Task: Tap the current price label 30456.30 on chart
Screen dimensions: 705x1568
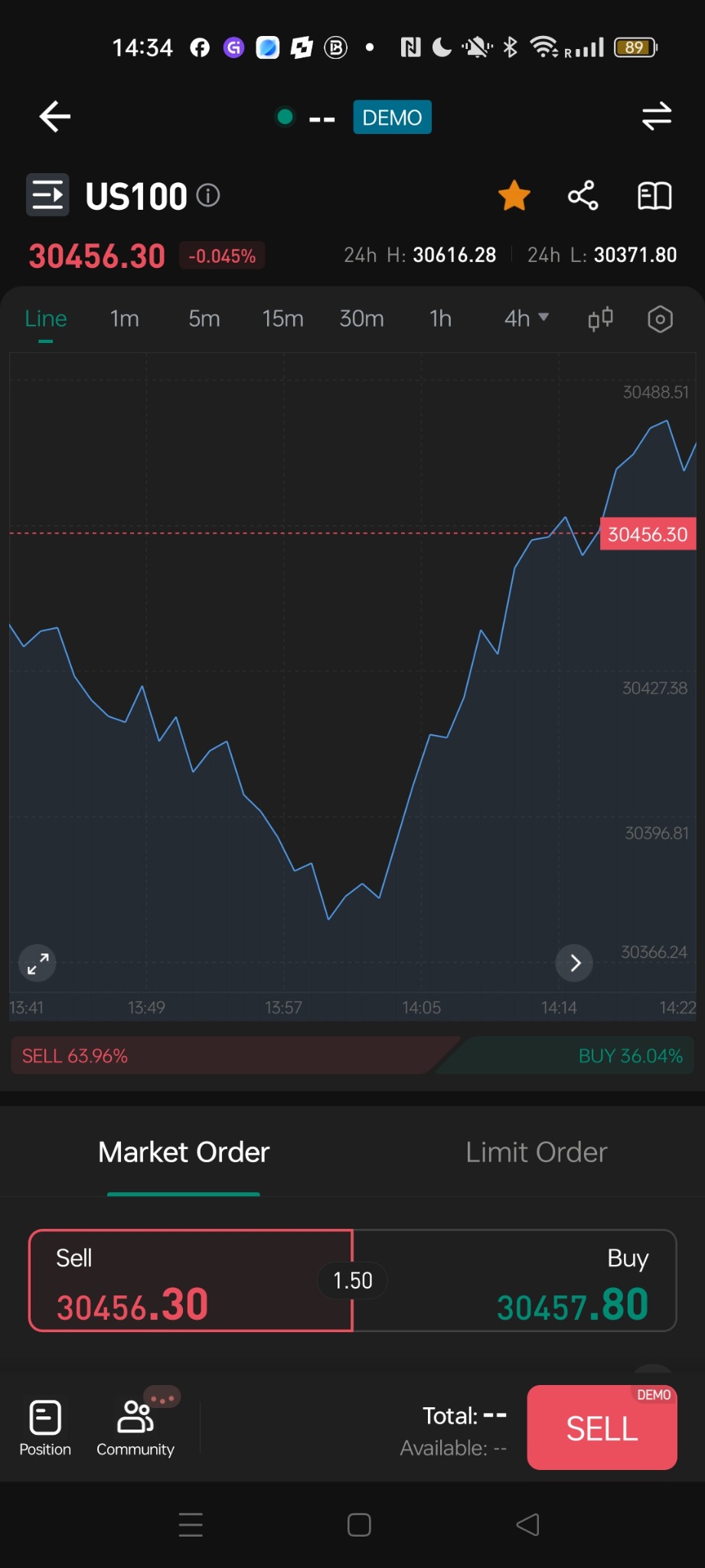Action: [648, 534]
